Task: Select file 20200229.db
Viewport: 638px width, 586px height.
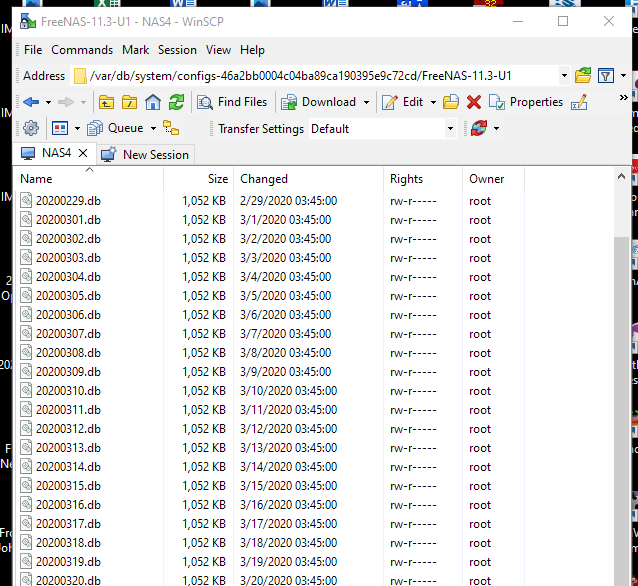Action: (x=68, y=201)
